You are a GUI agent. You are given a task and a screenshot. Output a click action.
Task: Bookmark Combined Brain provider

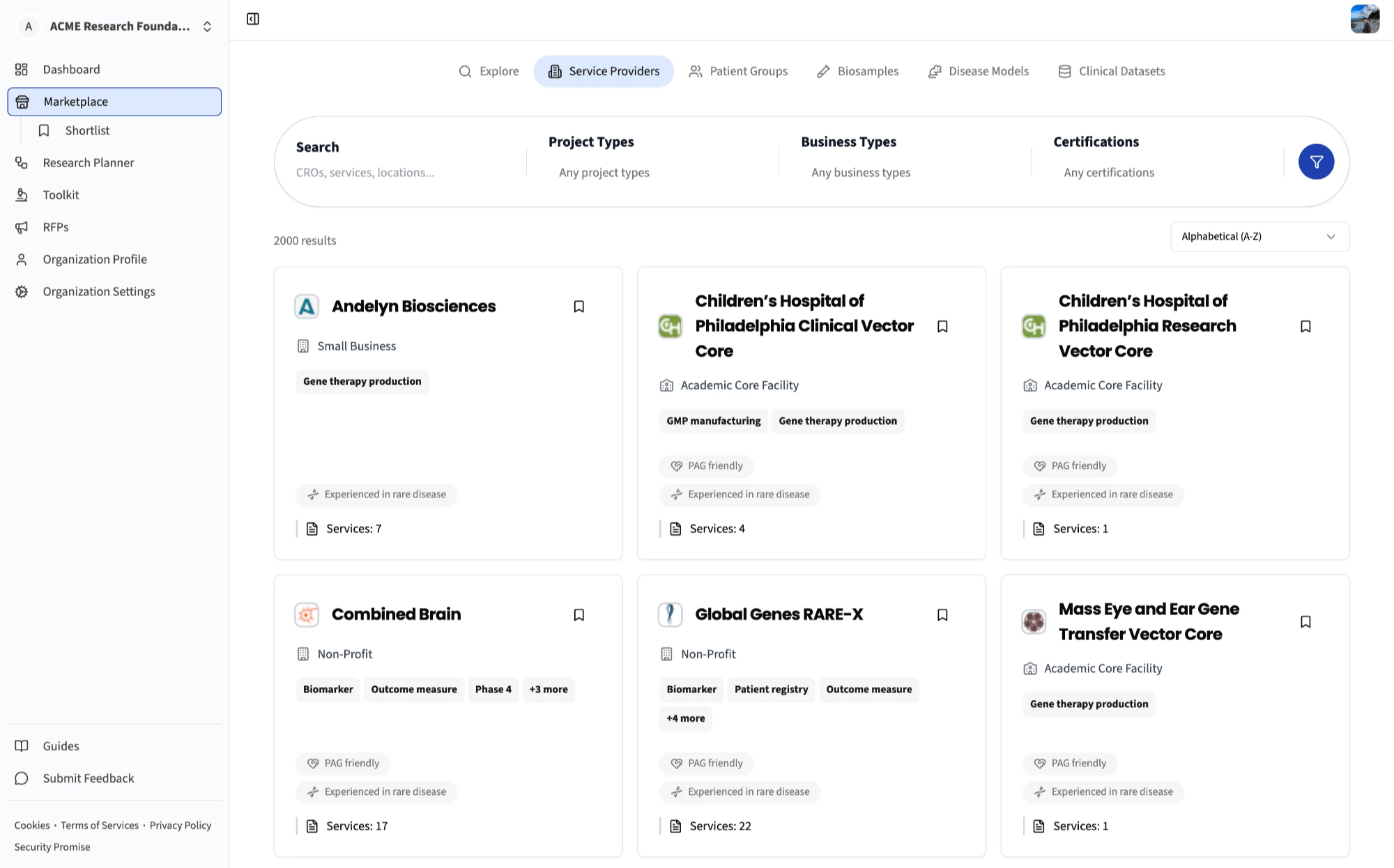coord(579,614)
